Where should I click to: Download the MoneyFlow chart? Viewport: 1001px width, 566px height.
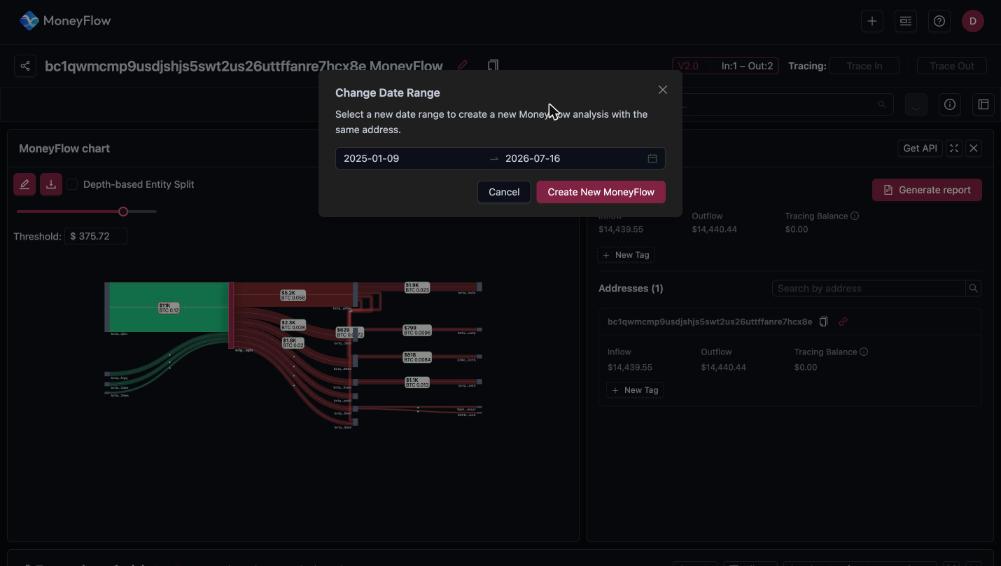(51, 184)
